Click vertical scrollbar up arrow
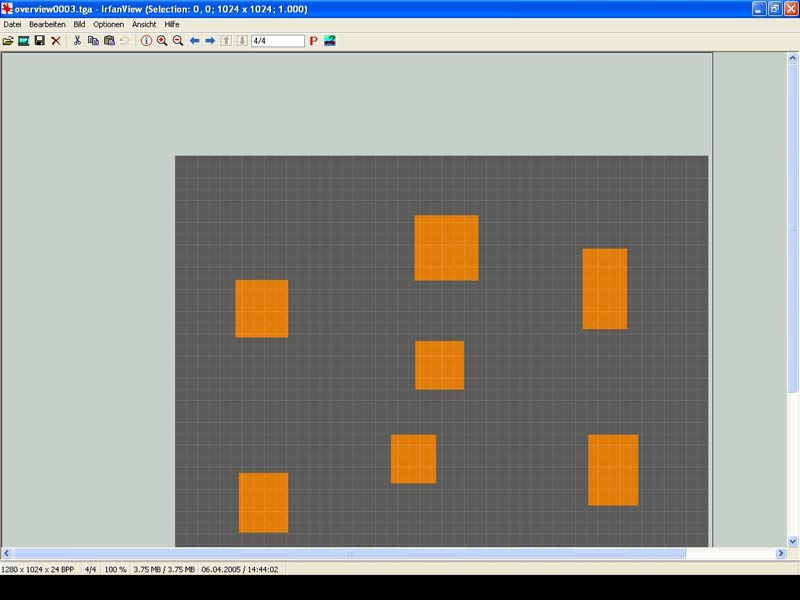 point(792,58)
